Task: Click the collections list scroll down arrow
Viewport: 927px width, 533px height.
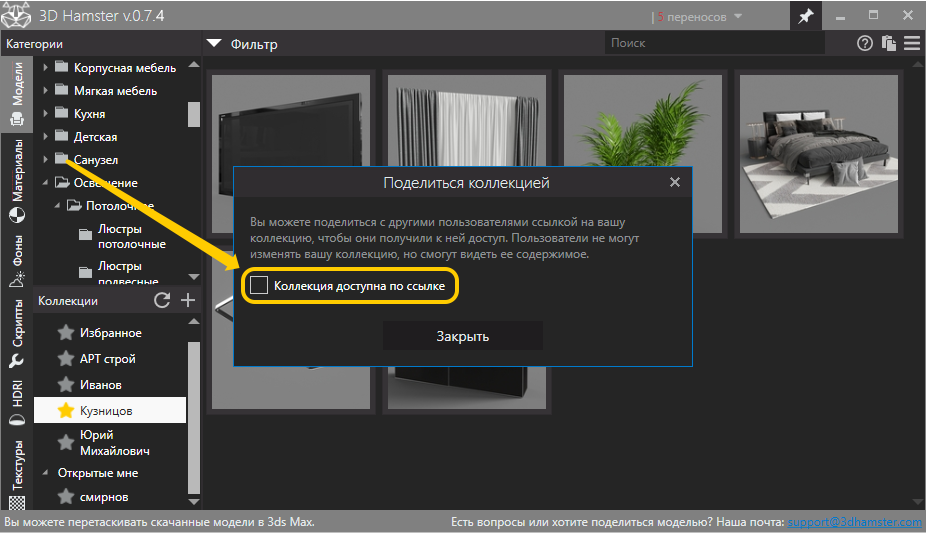Action: [x=194, y=502]
